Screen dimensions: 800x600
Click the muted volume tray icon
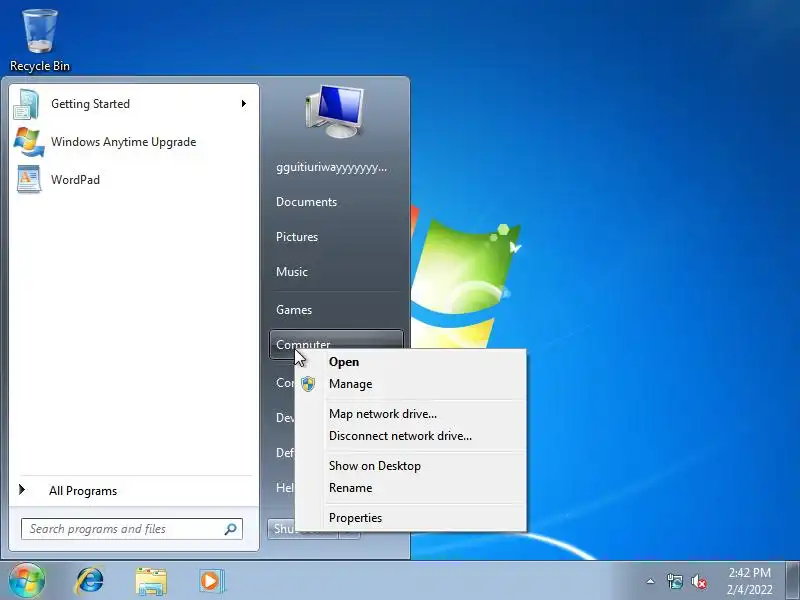pyautogui.click(x=699, y=581)
